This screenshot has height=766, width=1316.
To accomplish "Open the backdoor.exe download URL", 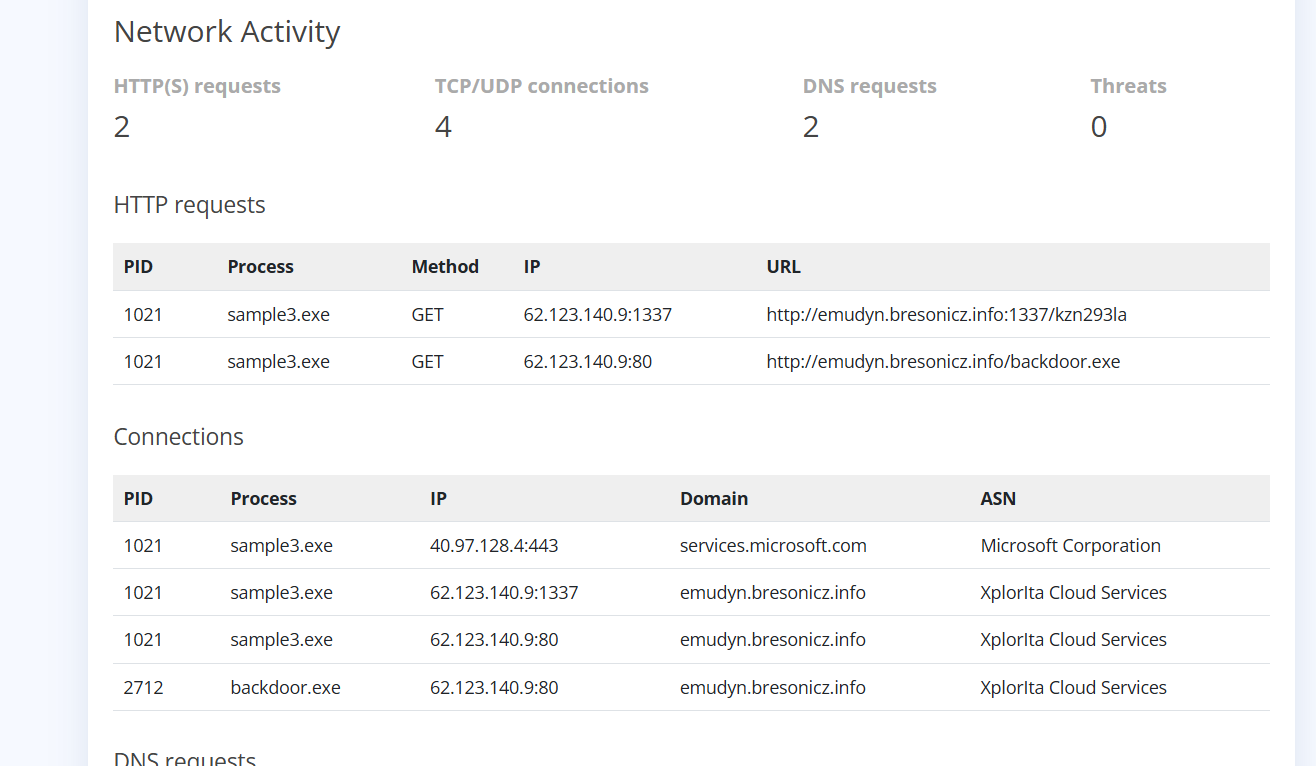I will 943,362.
